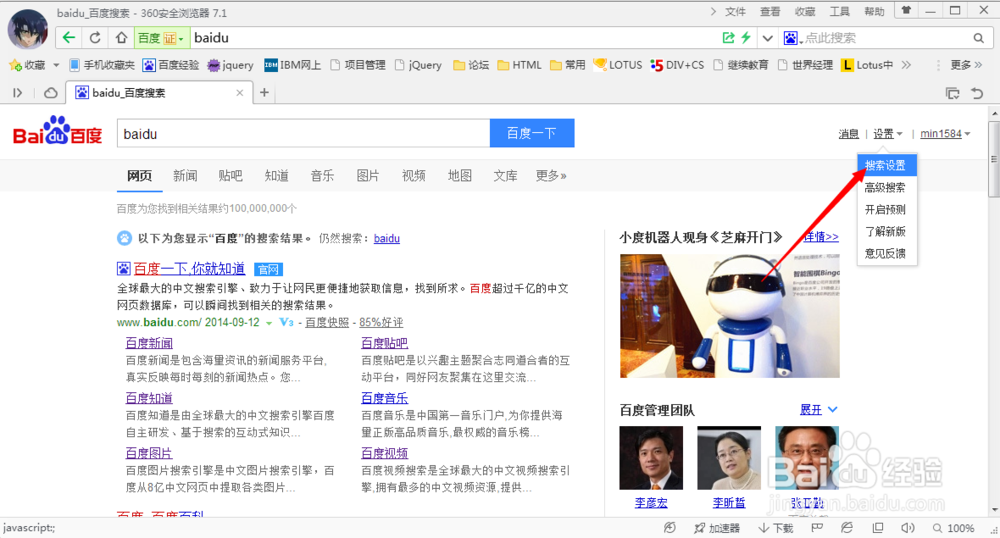Image resolution: width=1000 pixels, height=538 pixels.
Task: Expand 百度管理团队 with 展开 link
Action: 819,409
